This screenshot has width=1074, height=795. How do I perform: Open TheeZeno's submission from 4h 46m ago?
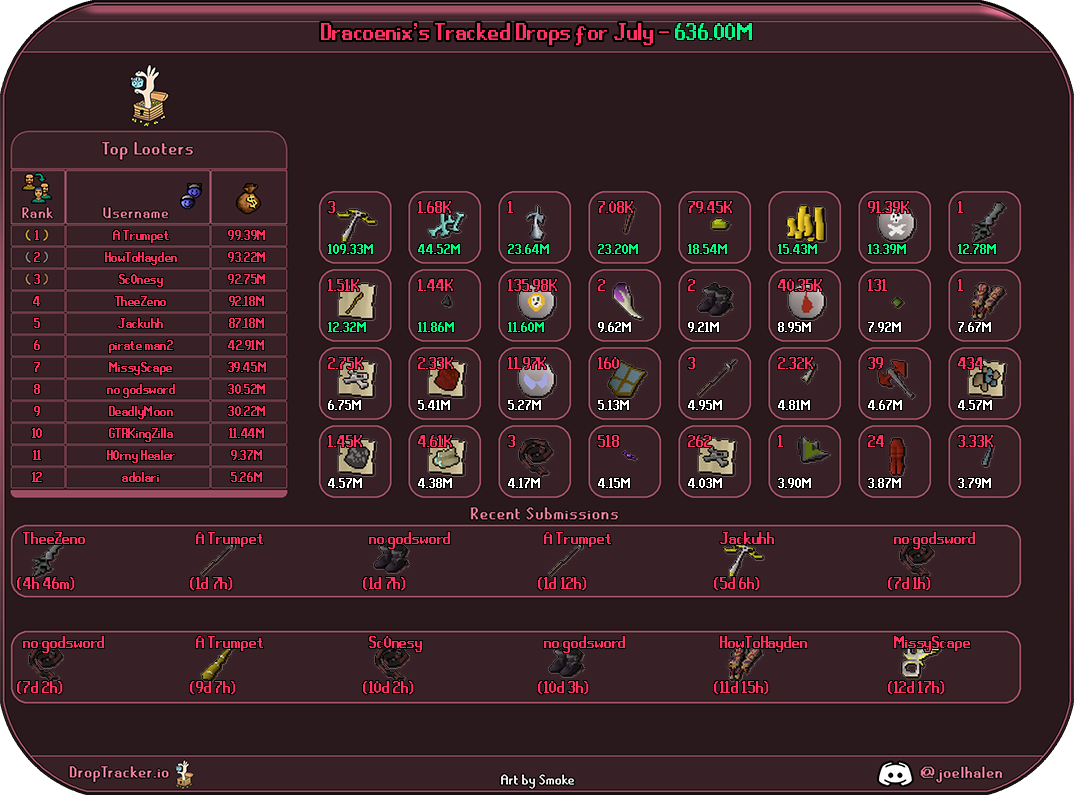click(x=53, y=561)
